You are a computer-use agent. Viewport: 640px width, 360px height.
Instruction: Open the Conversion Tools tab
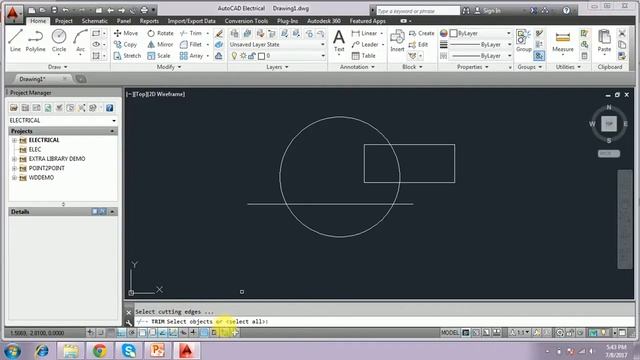tap(246, 21)
